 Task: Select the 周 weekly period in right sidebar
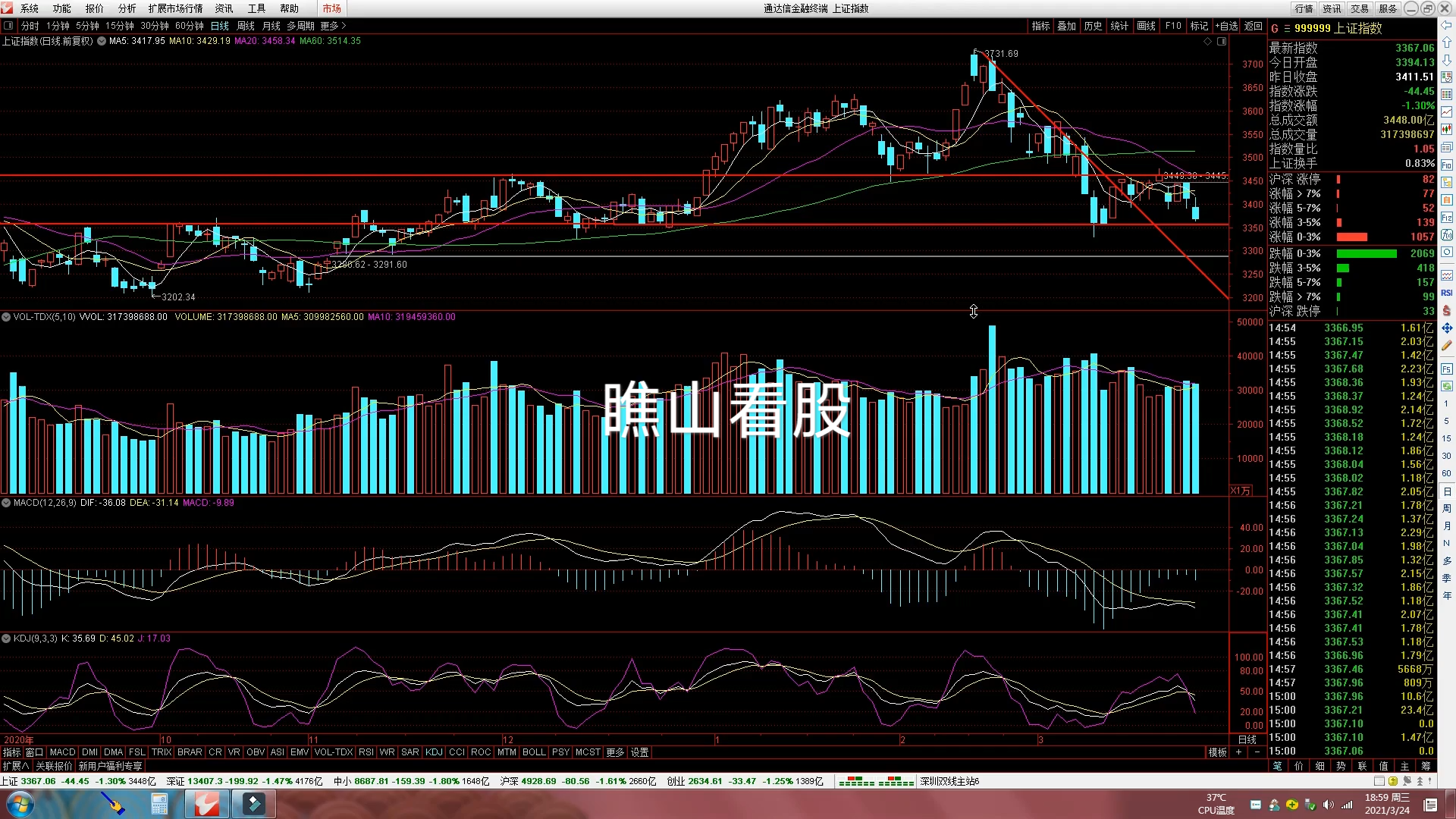click(1446, 509)
